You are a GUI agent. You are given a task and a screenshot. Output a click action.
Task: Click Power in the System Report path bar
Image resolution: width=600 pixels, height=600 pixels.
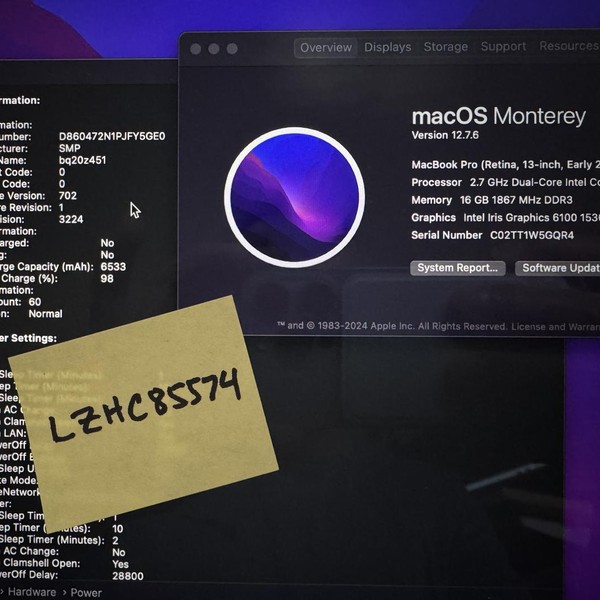[x=86, y=593]
